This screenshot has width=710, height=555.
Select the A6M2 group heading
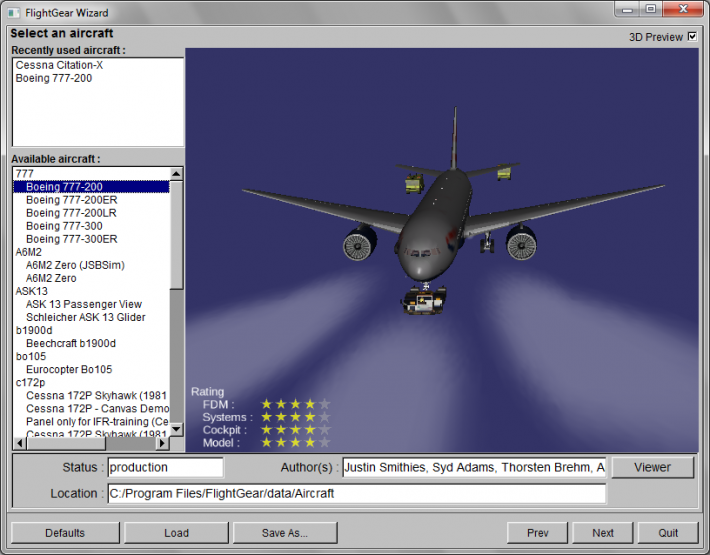pyautogui.click(x=29, y=252)
